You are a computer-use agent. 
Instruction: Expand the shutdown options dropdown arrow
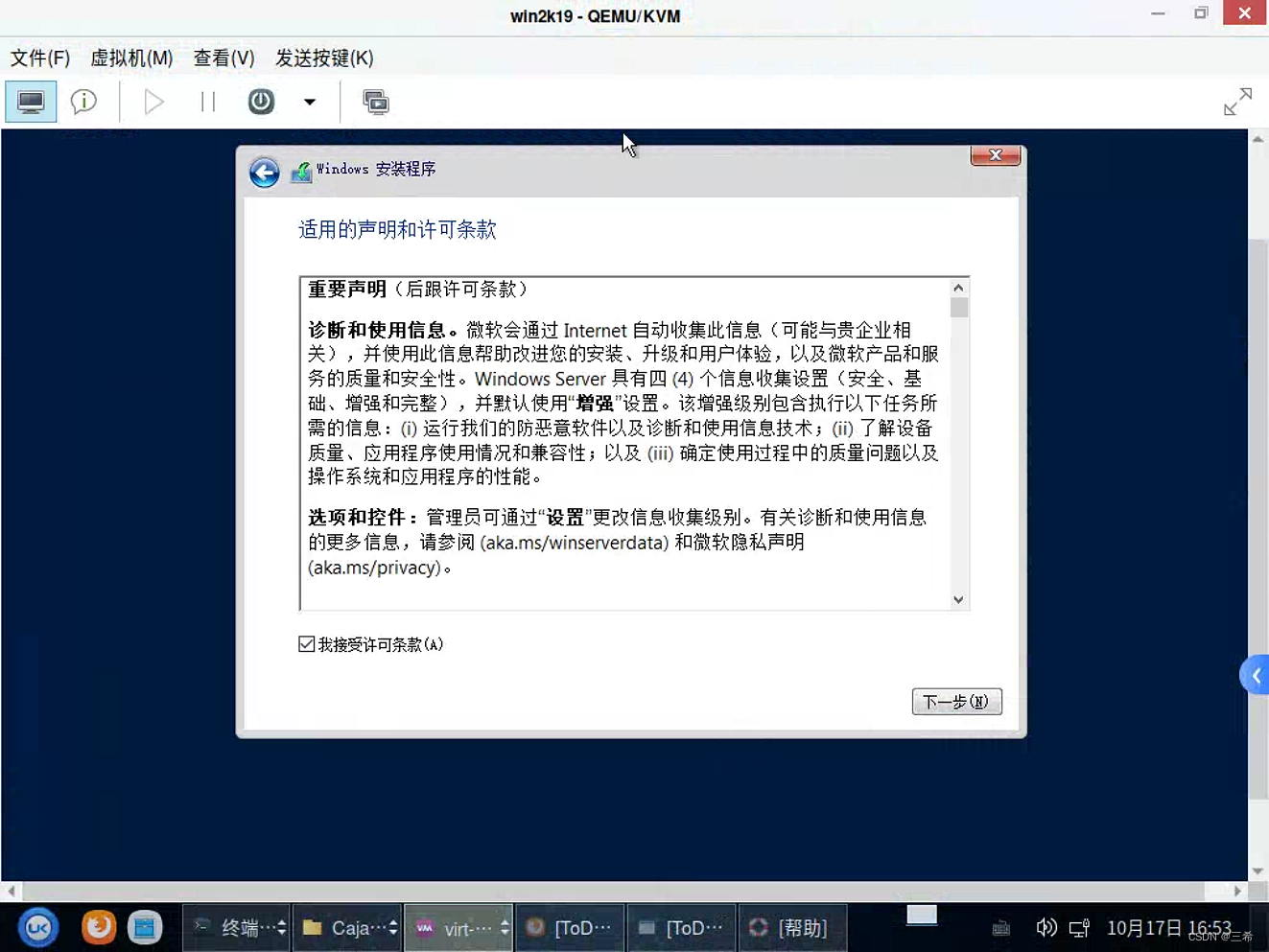point(309,102)
